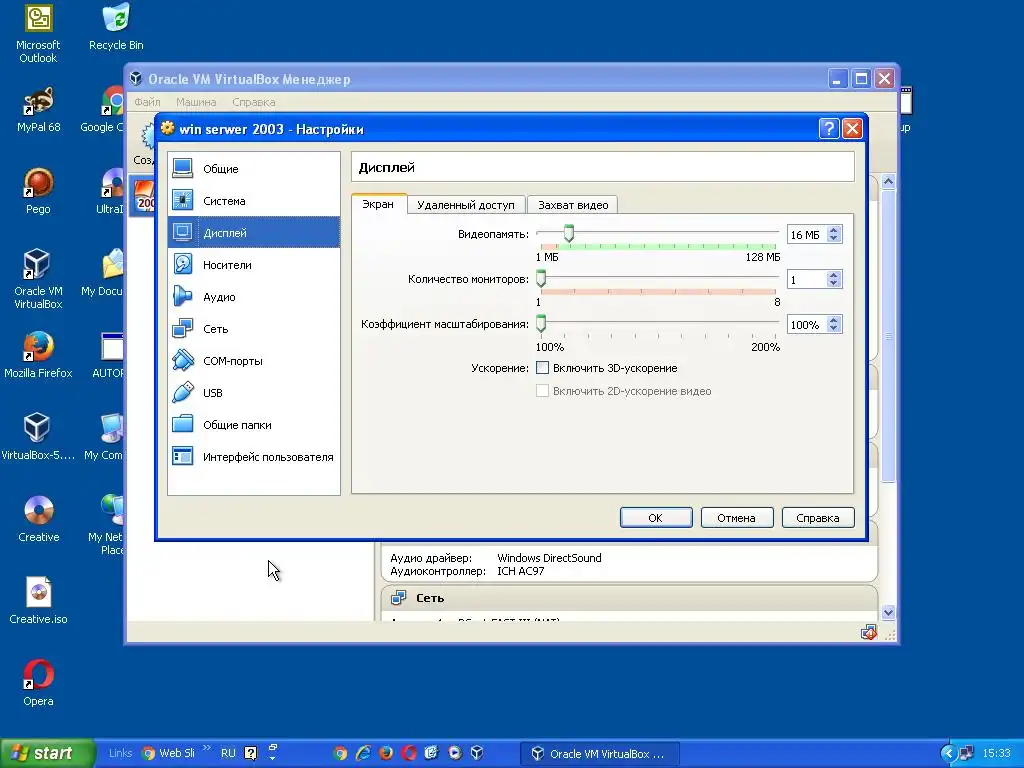Select the Общие settings category

click(253, 168)
